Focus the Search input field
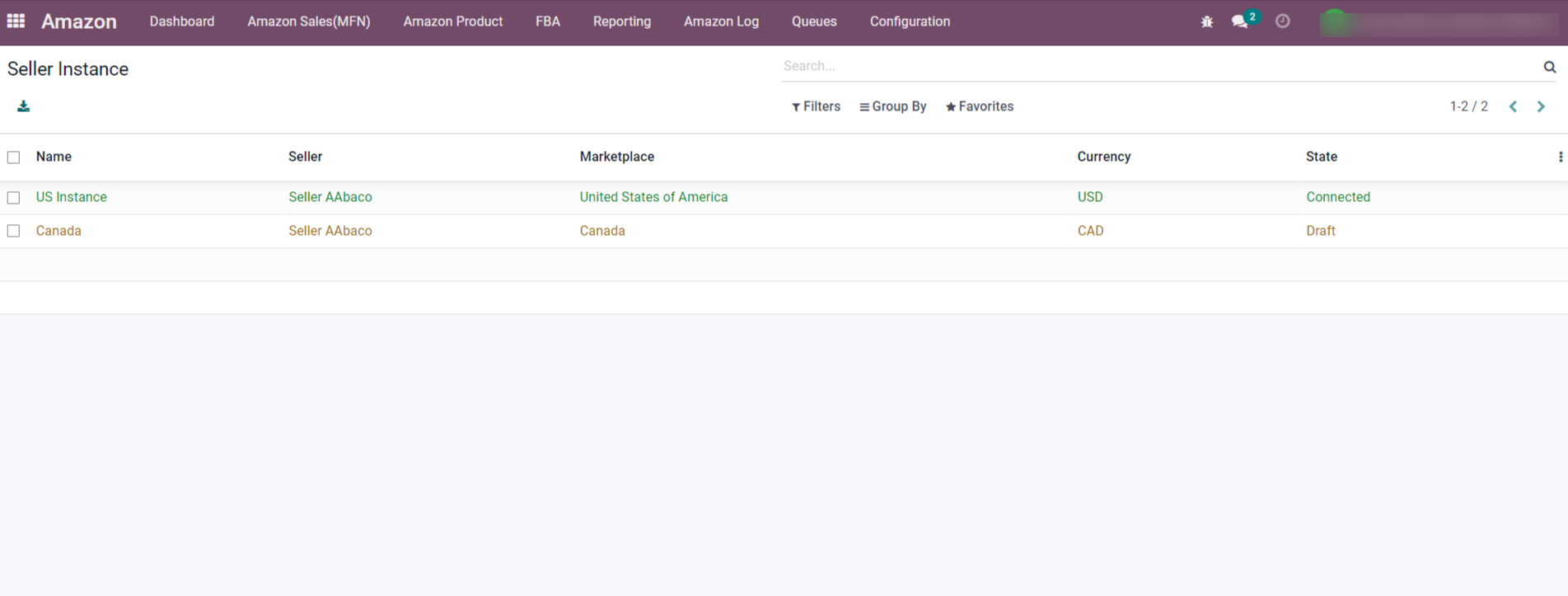 (x=1154, y=66)
